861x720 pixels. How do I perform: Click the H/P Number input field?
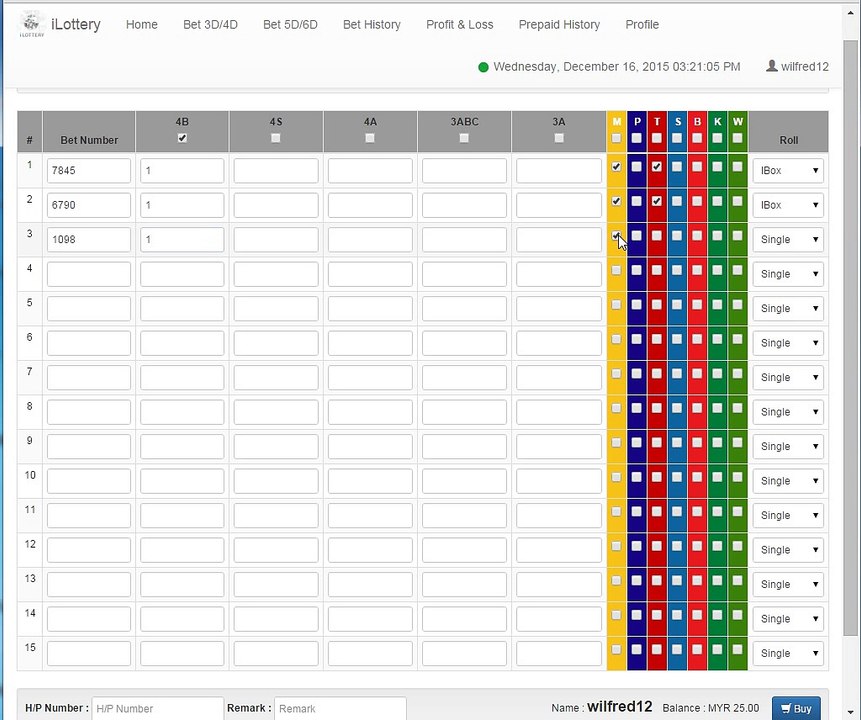click(158, 708)
